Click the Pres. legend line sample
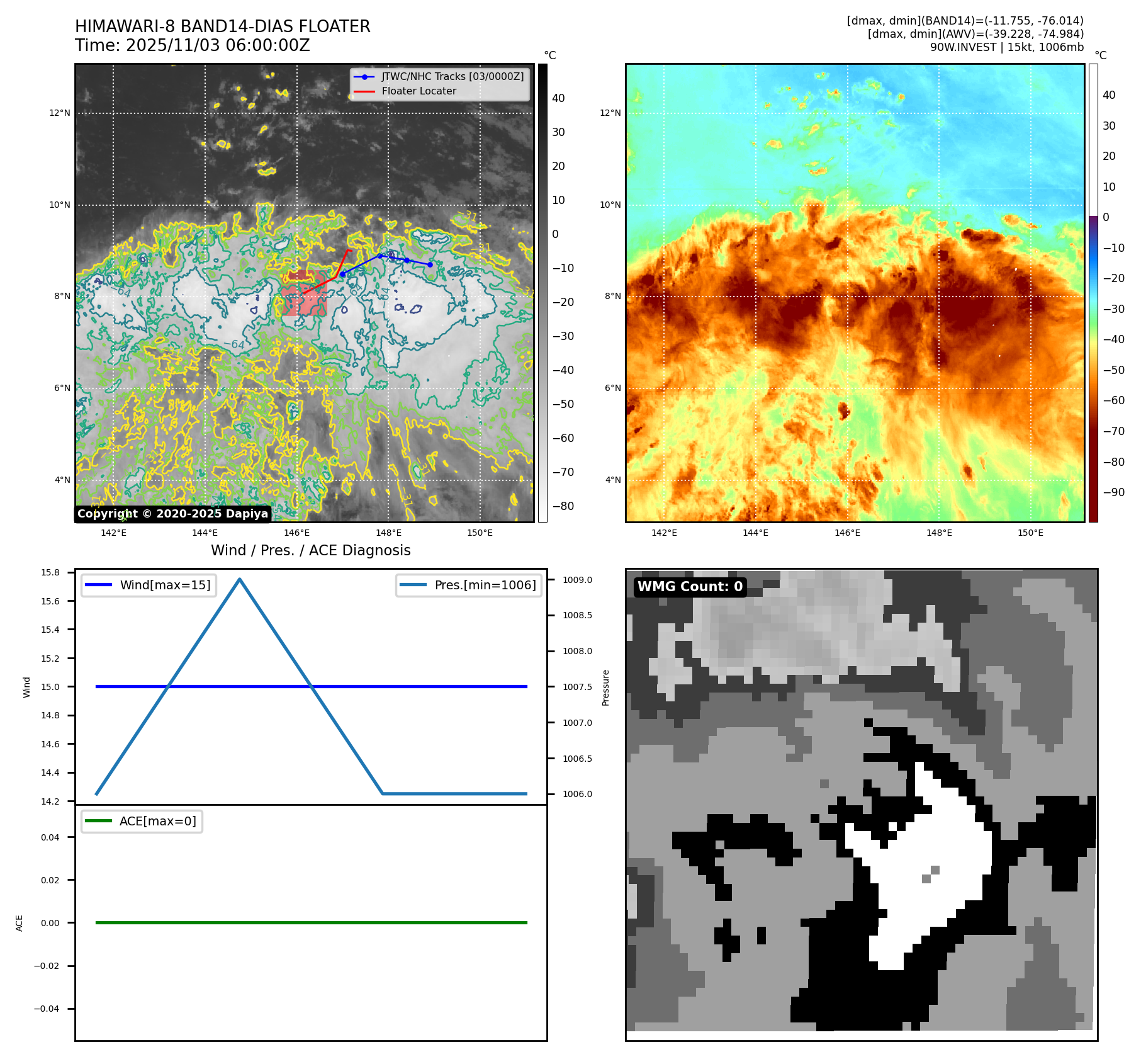The height and width of the screenshot is (1064, 1141). click(413, 585)
